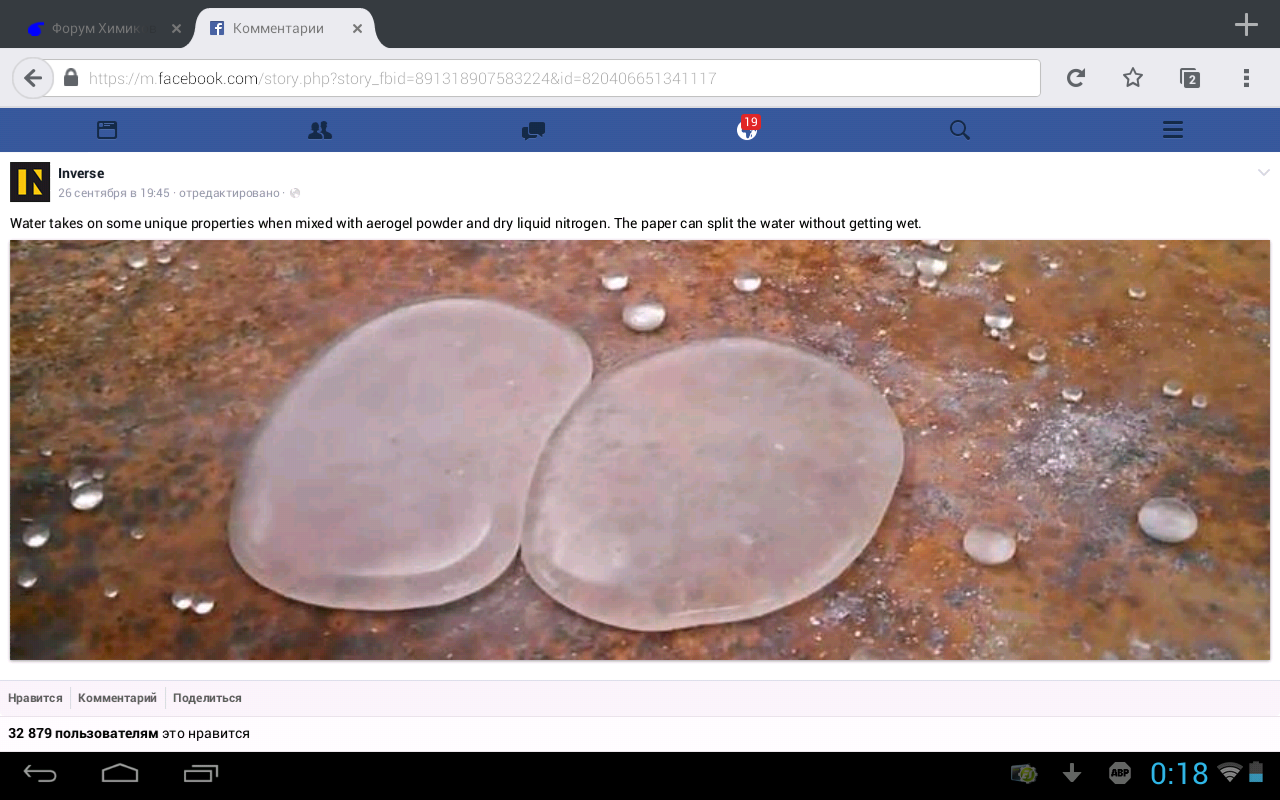Screen dimensions: 1280x800
Task: Click the Комментарий link
Action: 117,698
